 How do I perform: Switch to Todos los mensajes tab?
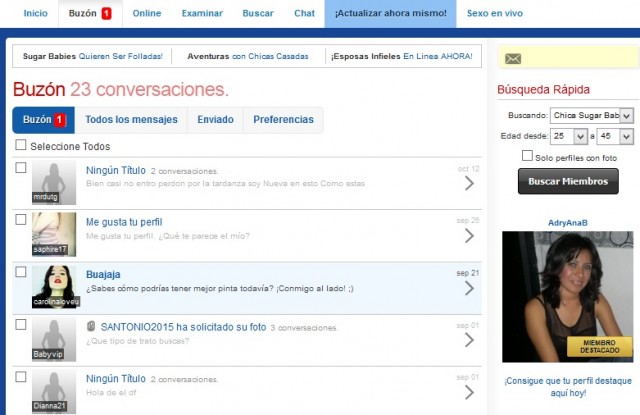131,120
